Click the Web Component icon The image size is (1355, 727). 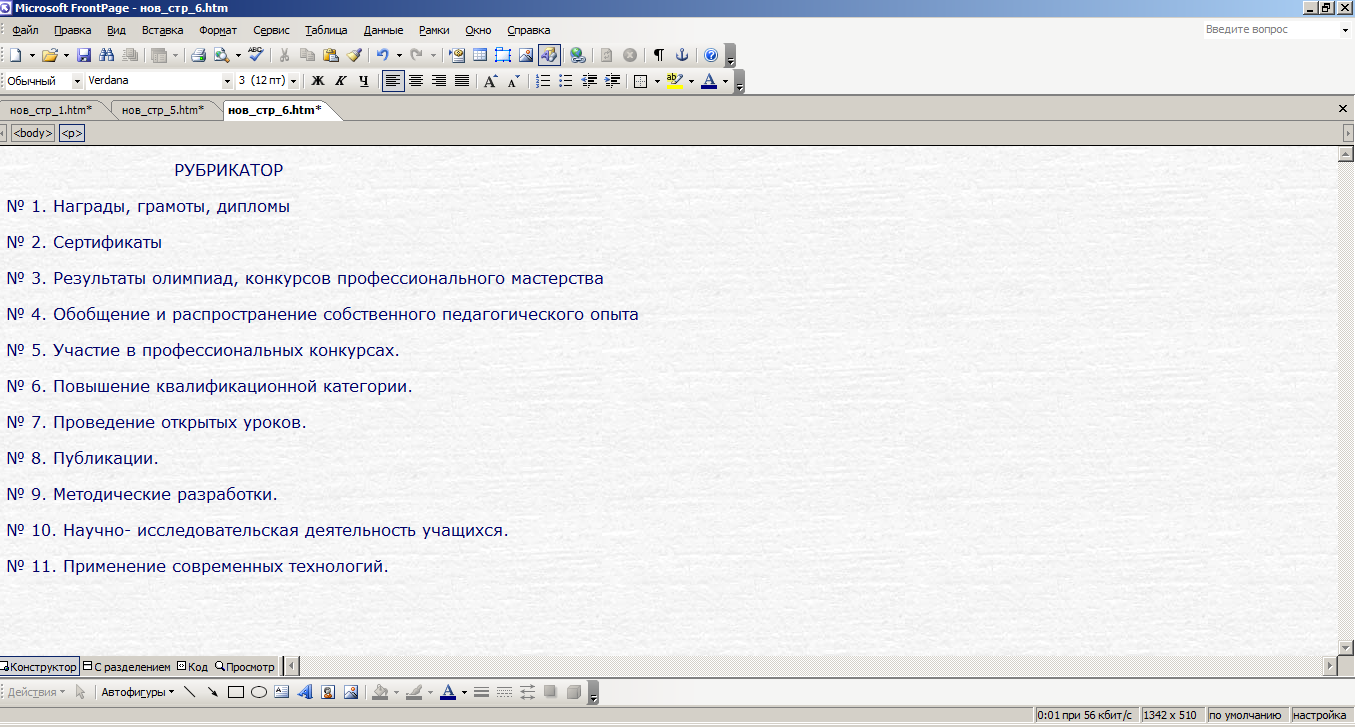click(458, 56)
